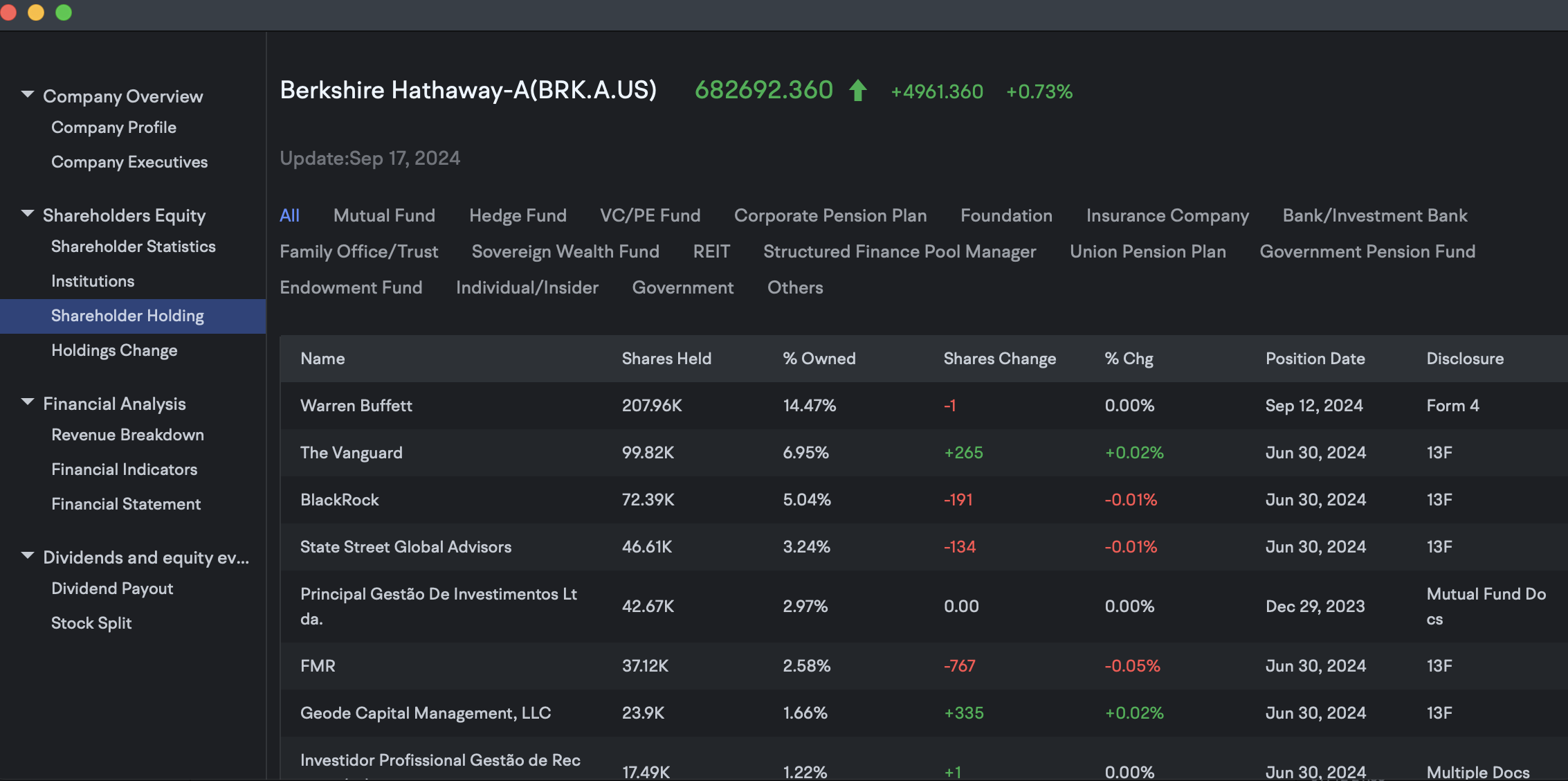Collapse the Company Overview section

pos(28,94)
